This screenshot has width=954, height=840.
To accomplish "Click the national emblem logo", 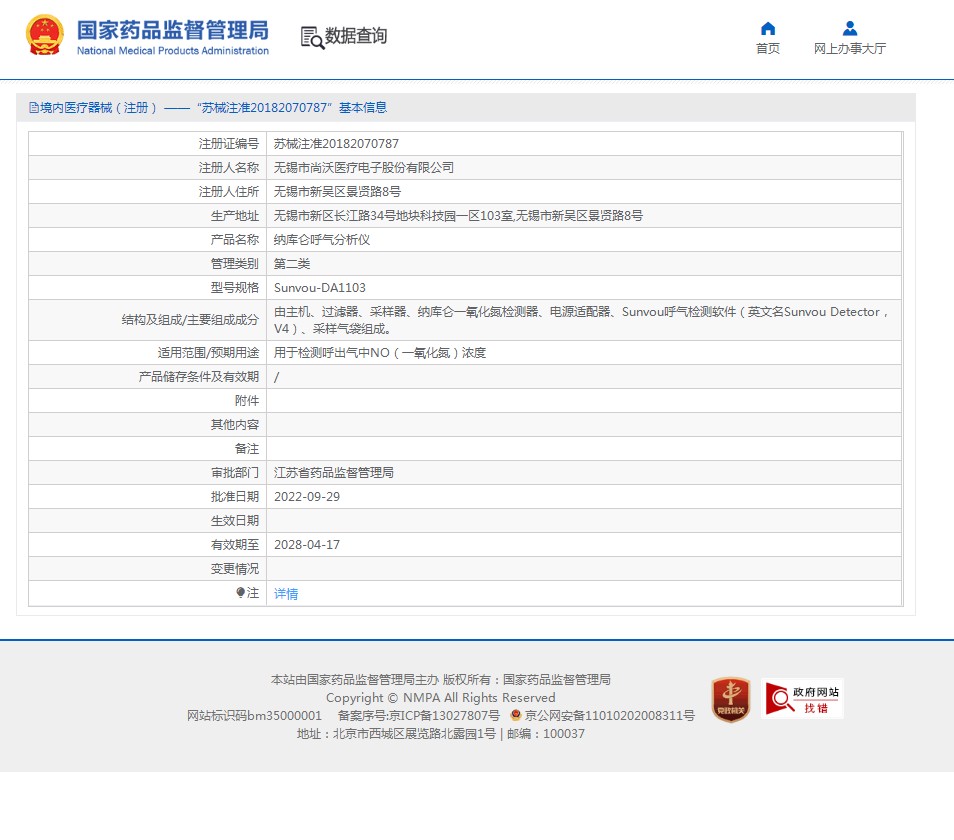I will click(x=44, y=36).
